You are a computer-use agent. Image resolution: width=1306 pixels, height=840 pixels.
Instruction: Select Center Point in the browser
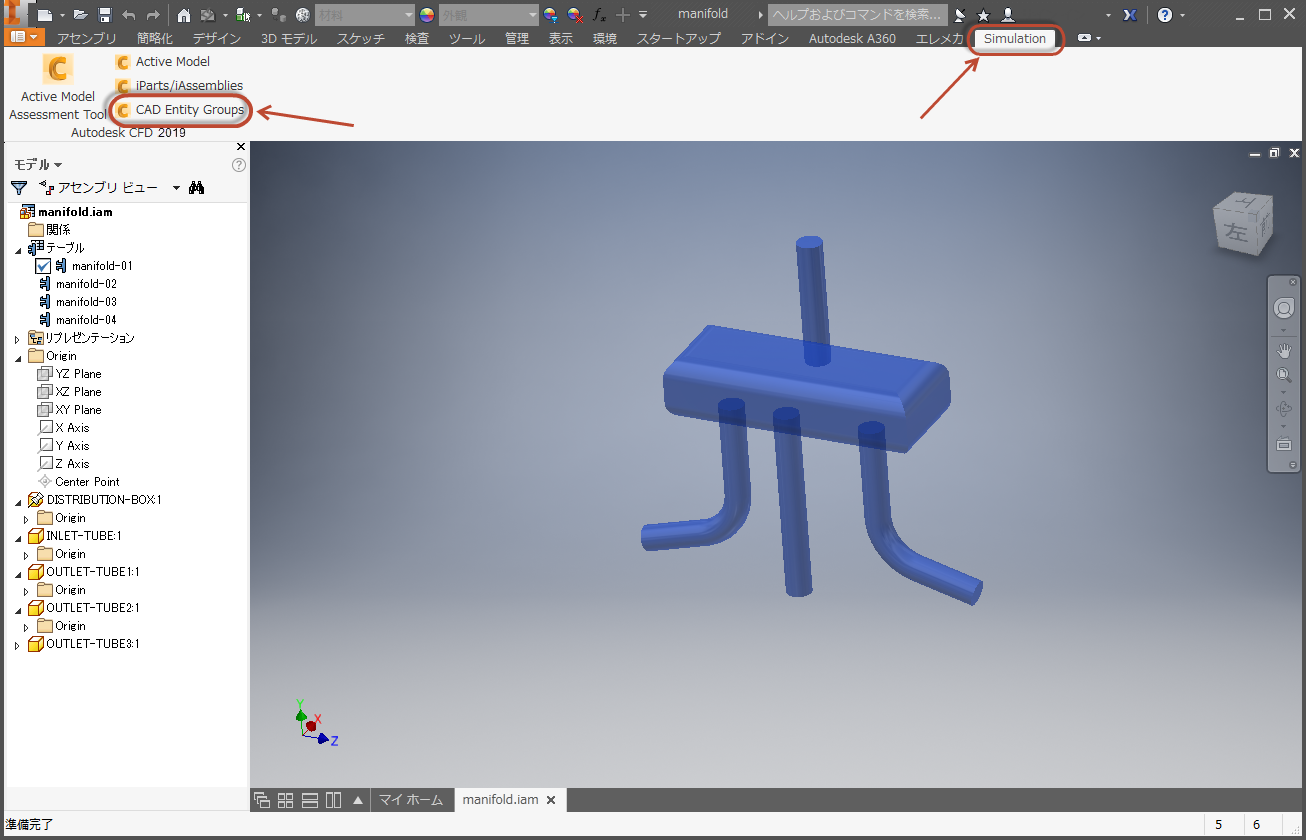pyautogui.click(x=79, y=482)
